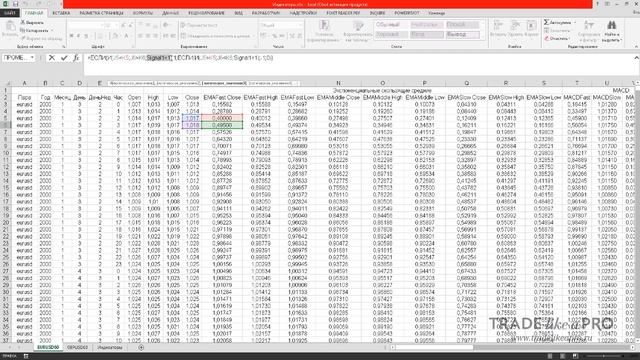Image resolution: width=640 pixels, height=360 pixels.
Task: Click the Cut (Вырезать) command
Action: pos(32,23)
